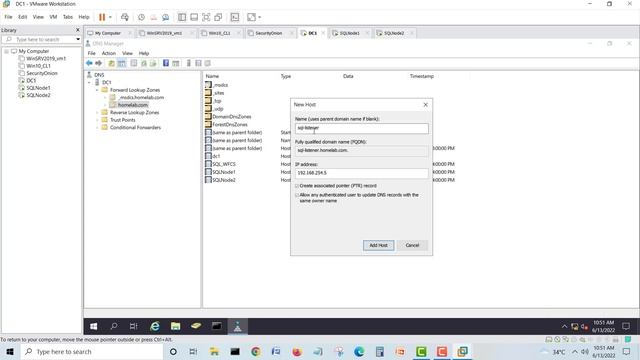
Task: Open VMware File menu
Action: (x=8, y=17)
